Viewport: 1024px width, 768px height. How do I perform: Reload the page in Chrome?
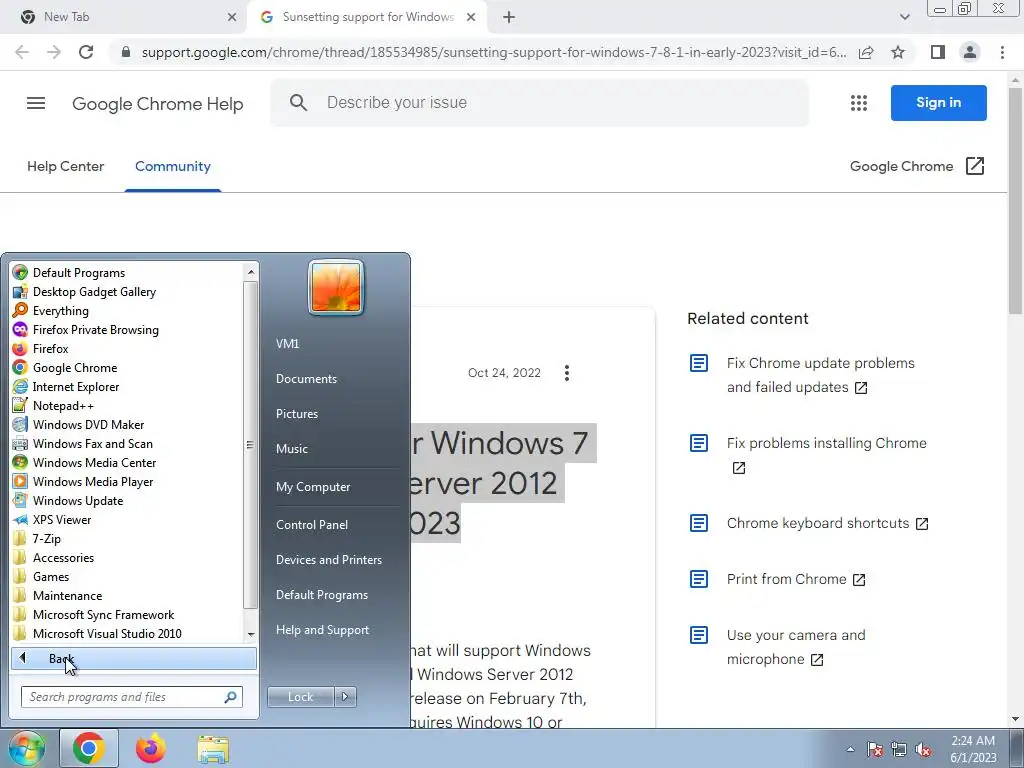86,52
